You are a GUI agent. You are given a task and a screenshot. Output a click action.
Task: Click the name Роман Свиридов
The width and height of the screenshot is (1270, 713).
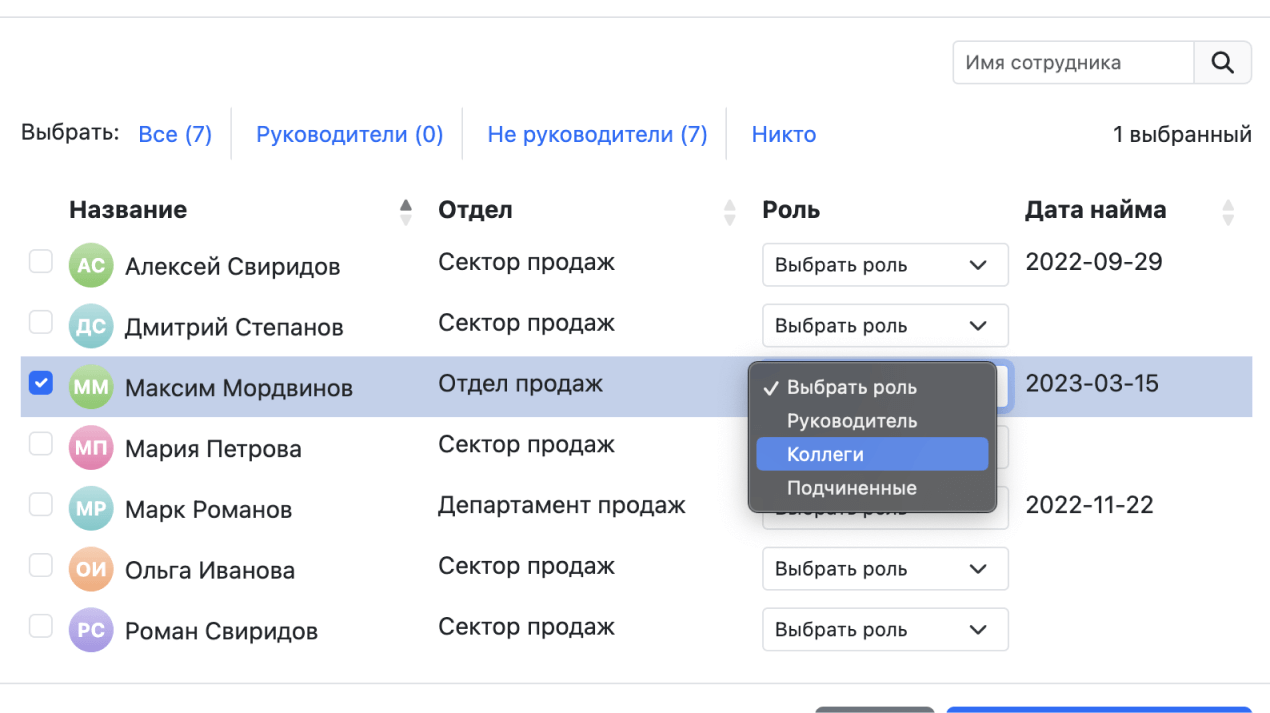221,632
